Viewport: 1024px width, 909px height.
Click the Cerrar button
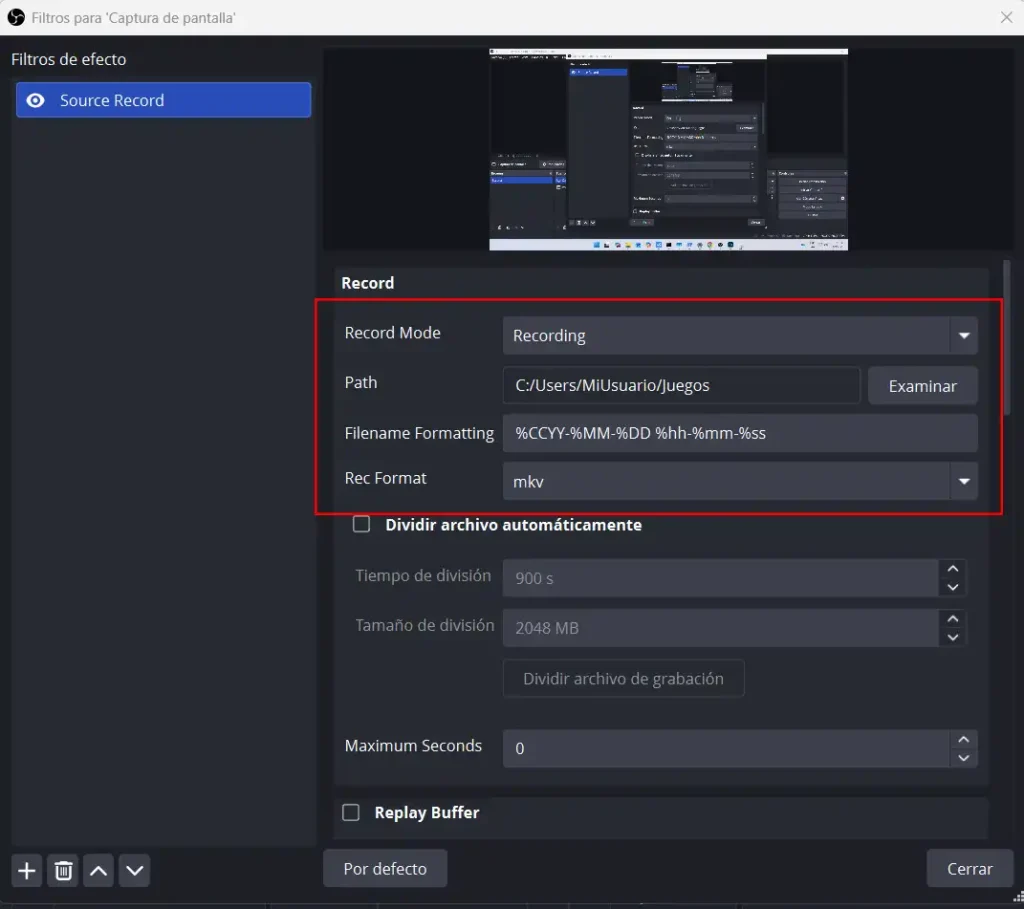pyautogui.click(x=970, y=869)
